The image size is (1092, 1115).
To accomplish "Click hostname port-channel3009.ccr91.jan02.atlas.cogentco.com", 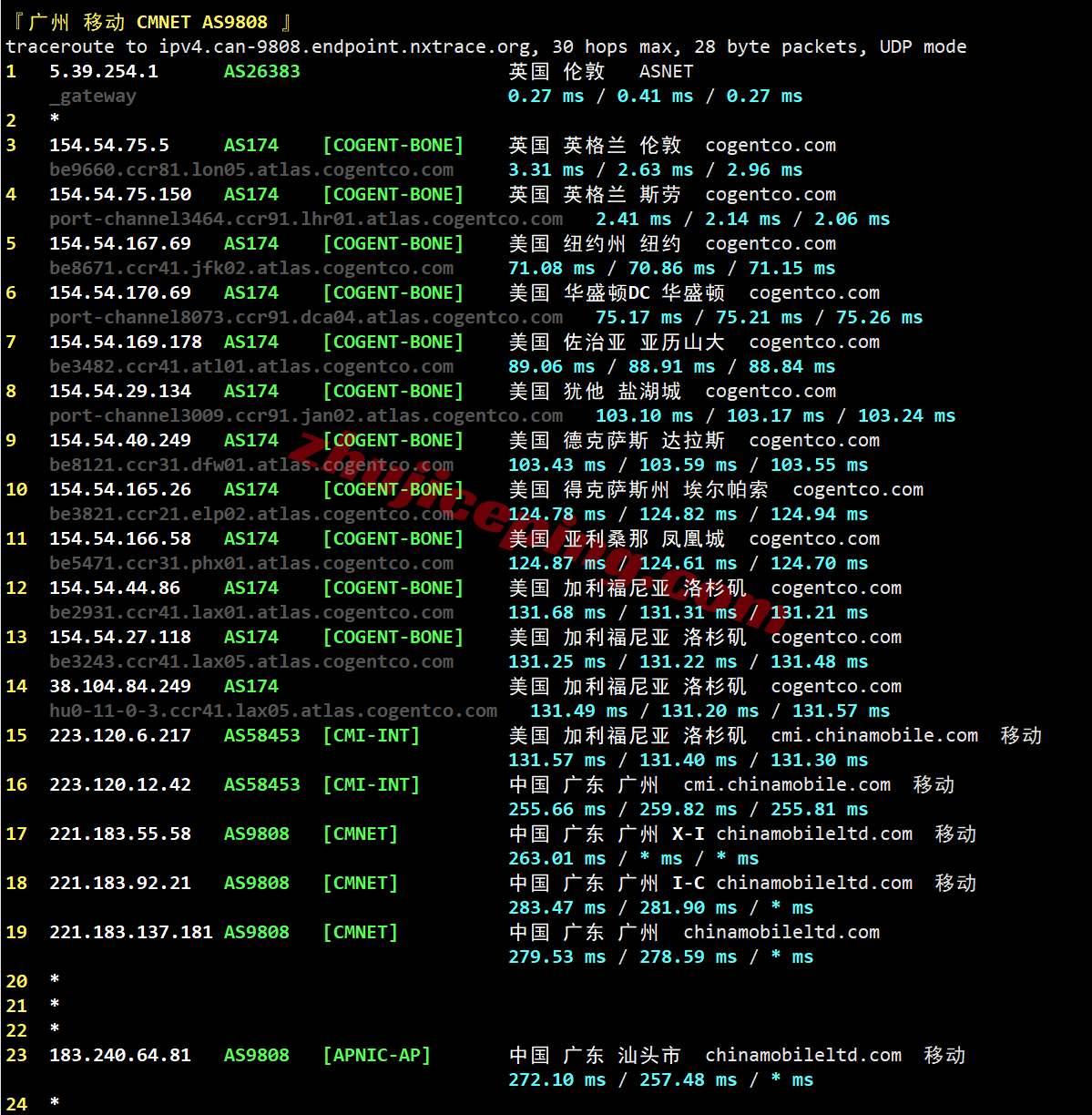I will (306, 416).
